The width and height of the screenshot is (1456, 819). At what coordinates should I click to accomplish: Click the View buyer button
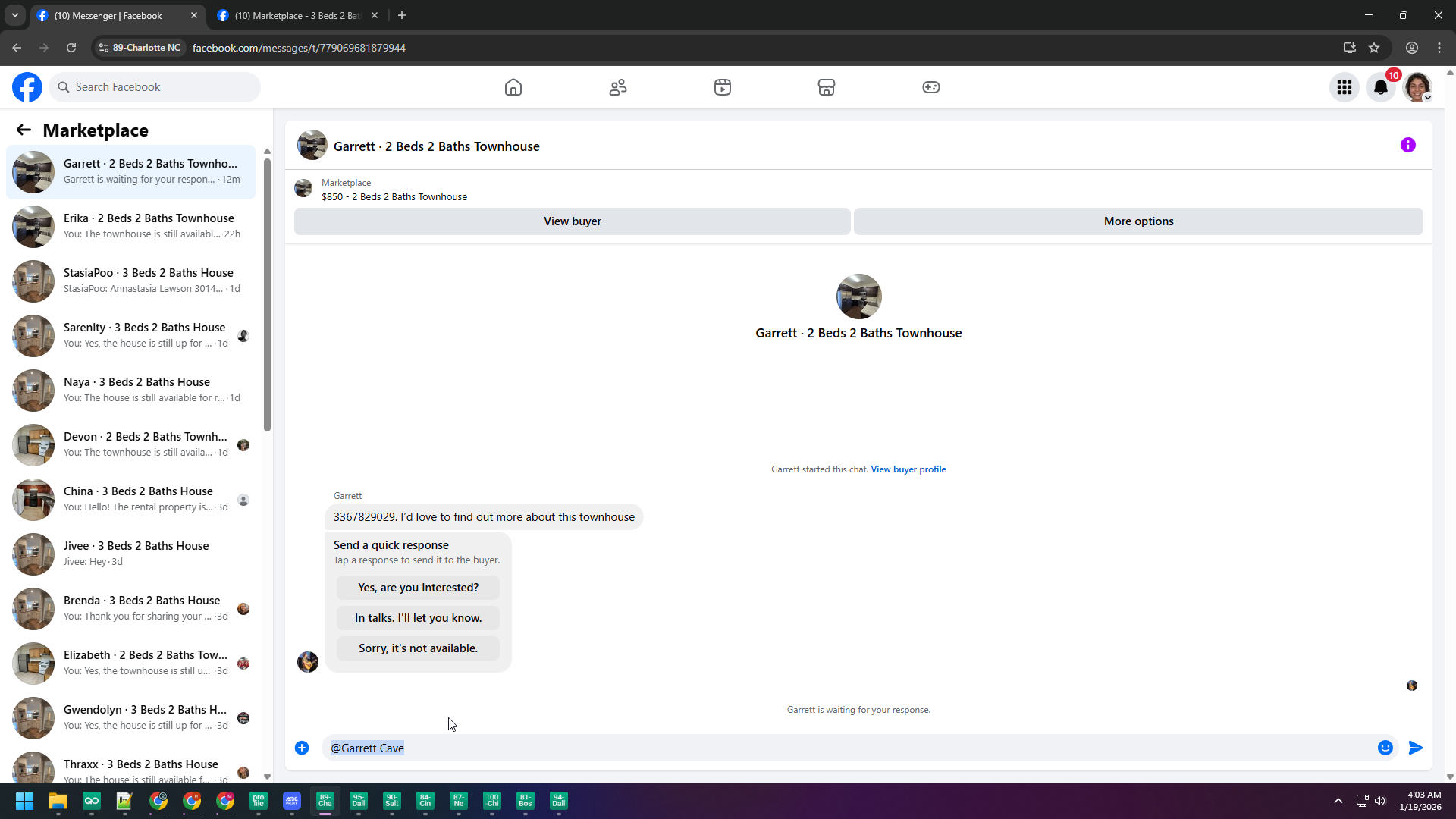coord(573,221)
